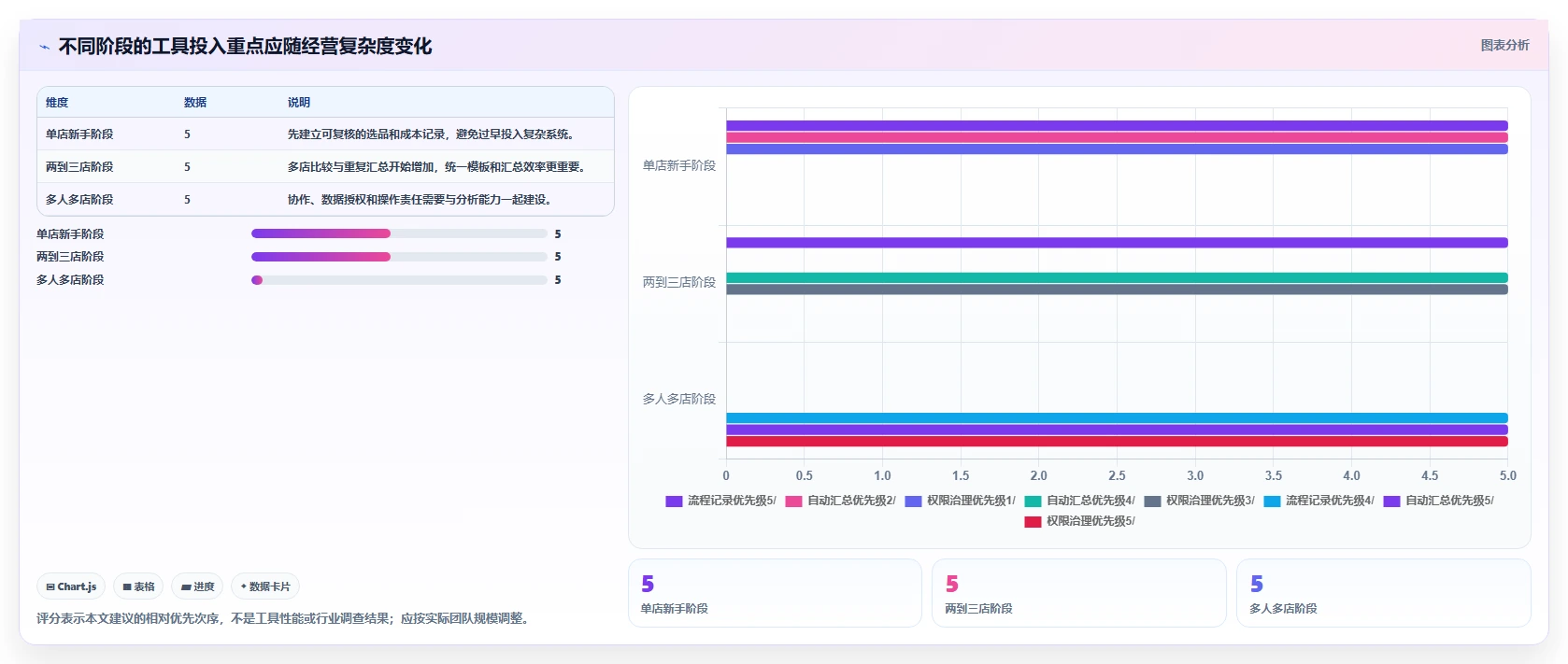Click the footnote beginning 评分表示本文建议

pyautogui.click(x=285, y=618)
